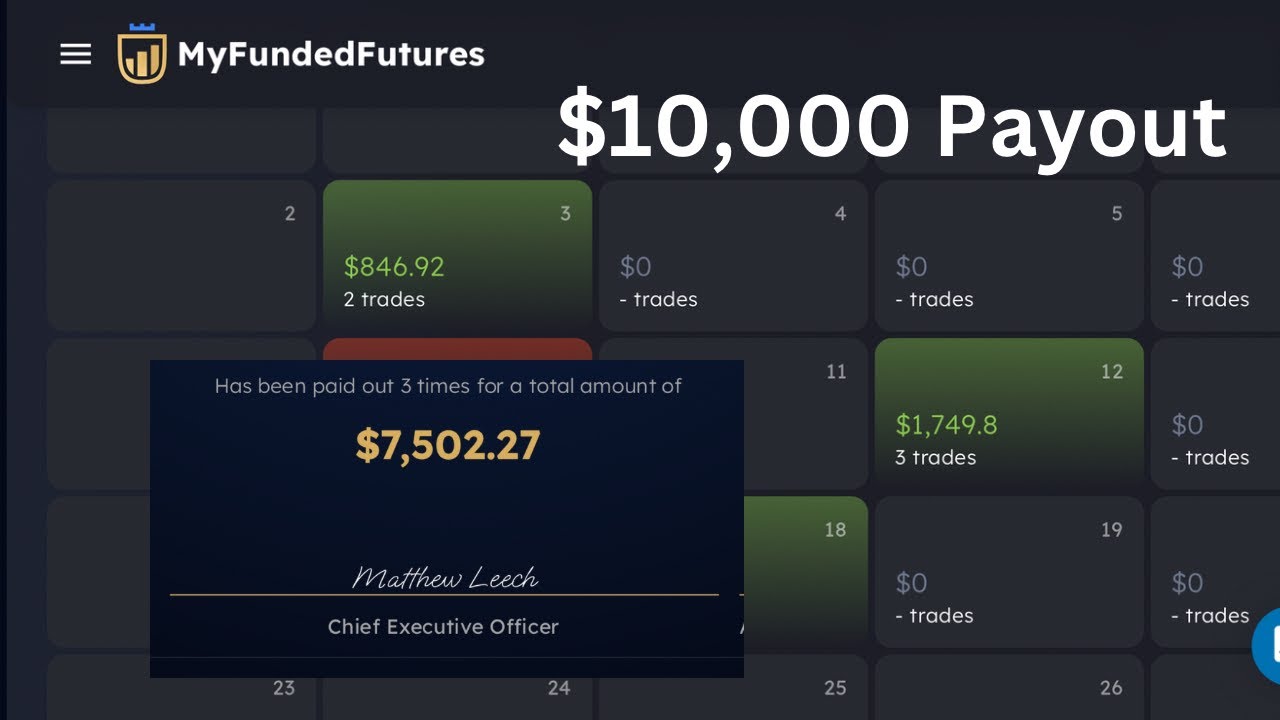
Task: Click calendar day 2 cell
Action: (181, 255)
